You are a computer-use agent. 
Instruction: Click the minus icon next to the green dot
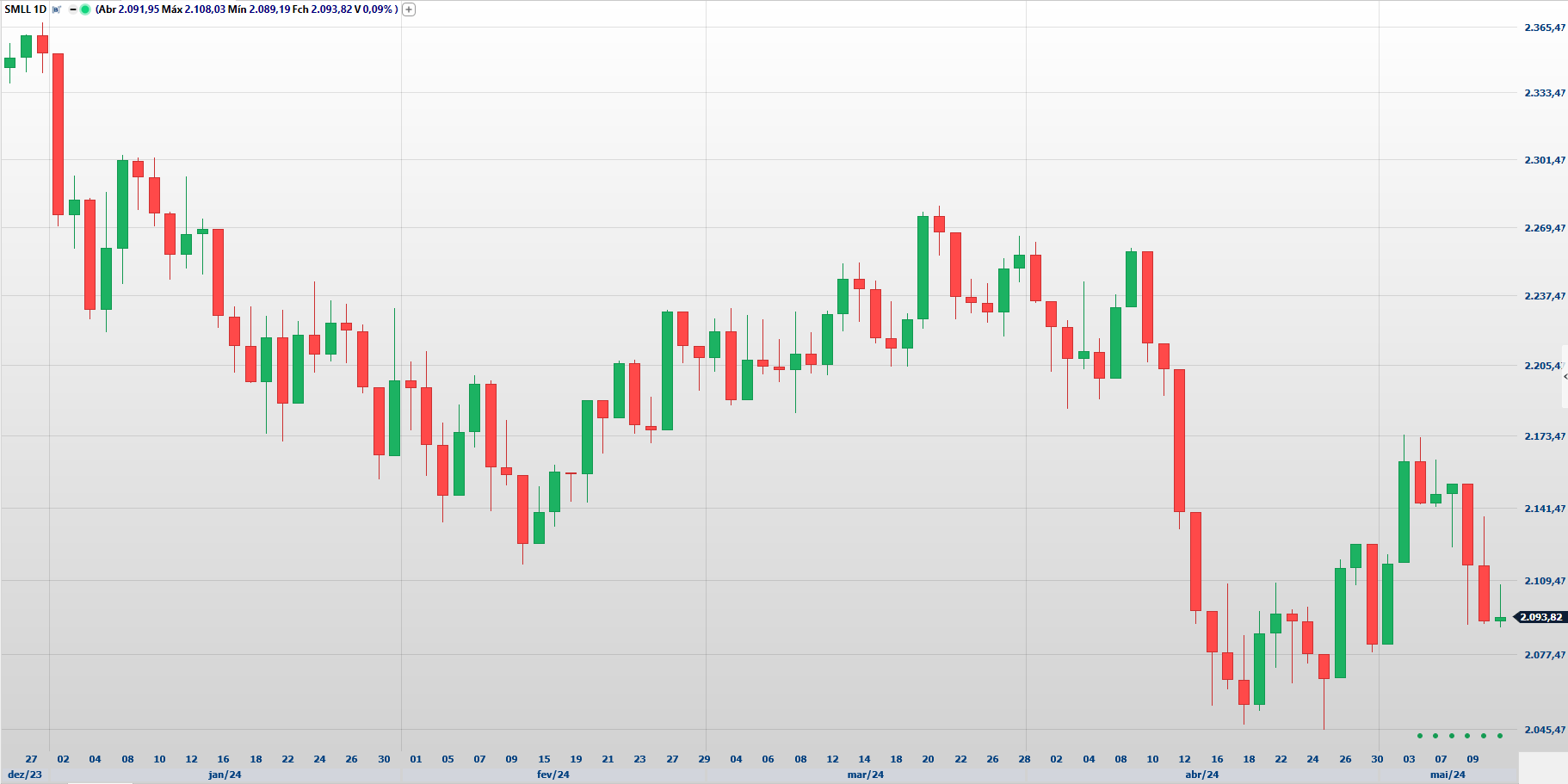(x=73, y=9)
